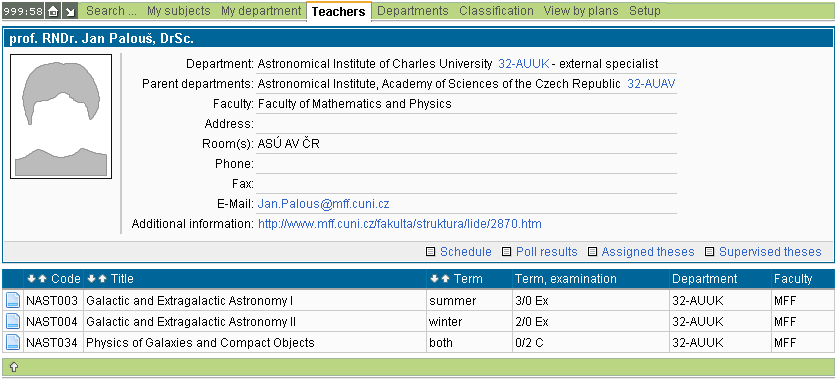Open document icon for NAST004 row
This screenshot has height=380, width=836.
13,321
